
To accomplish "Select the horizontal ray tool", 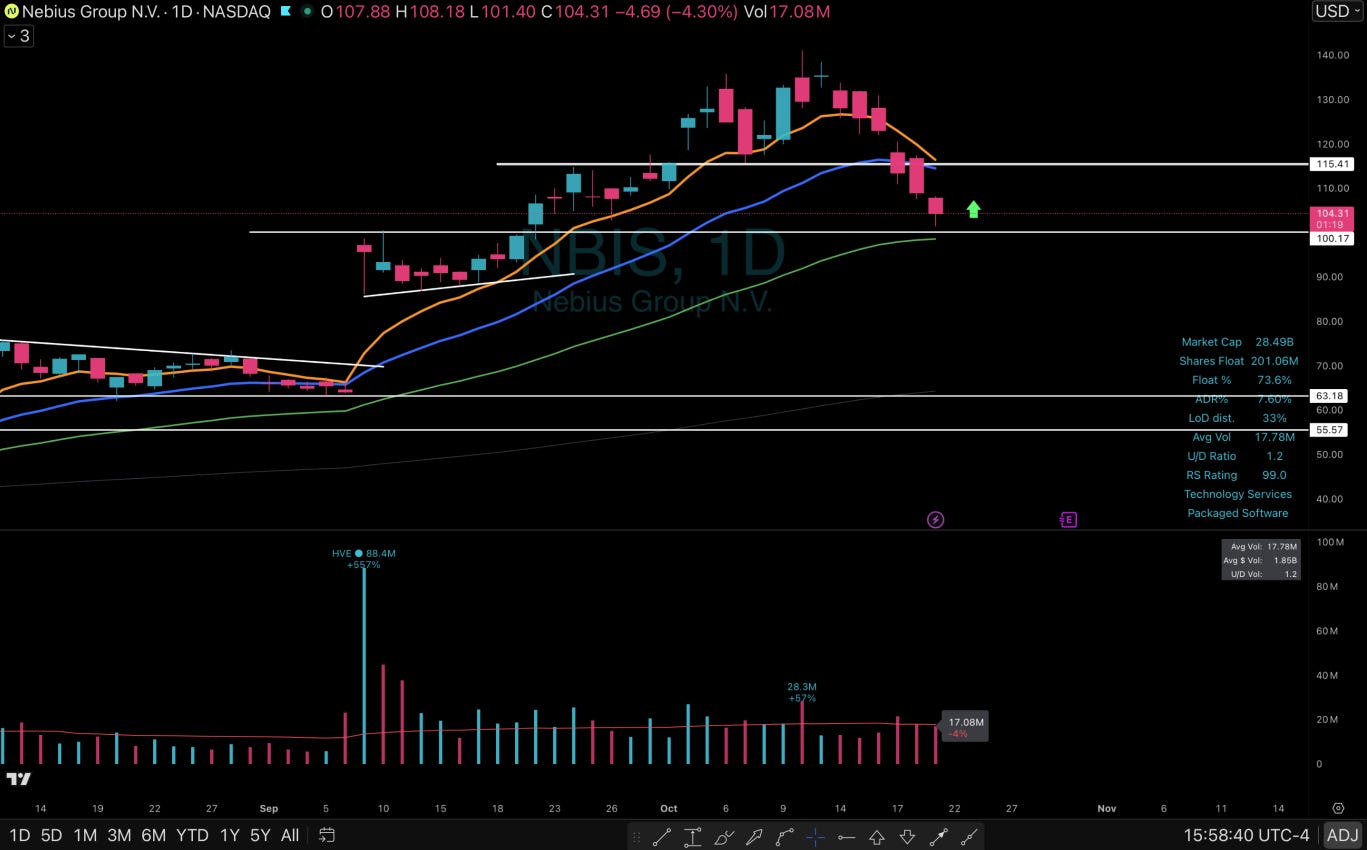I will coord(846,837).
